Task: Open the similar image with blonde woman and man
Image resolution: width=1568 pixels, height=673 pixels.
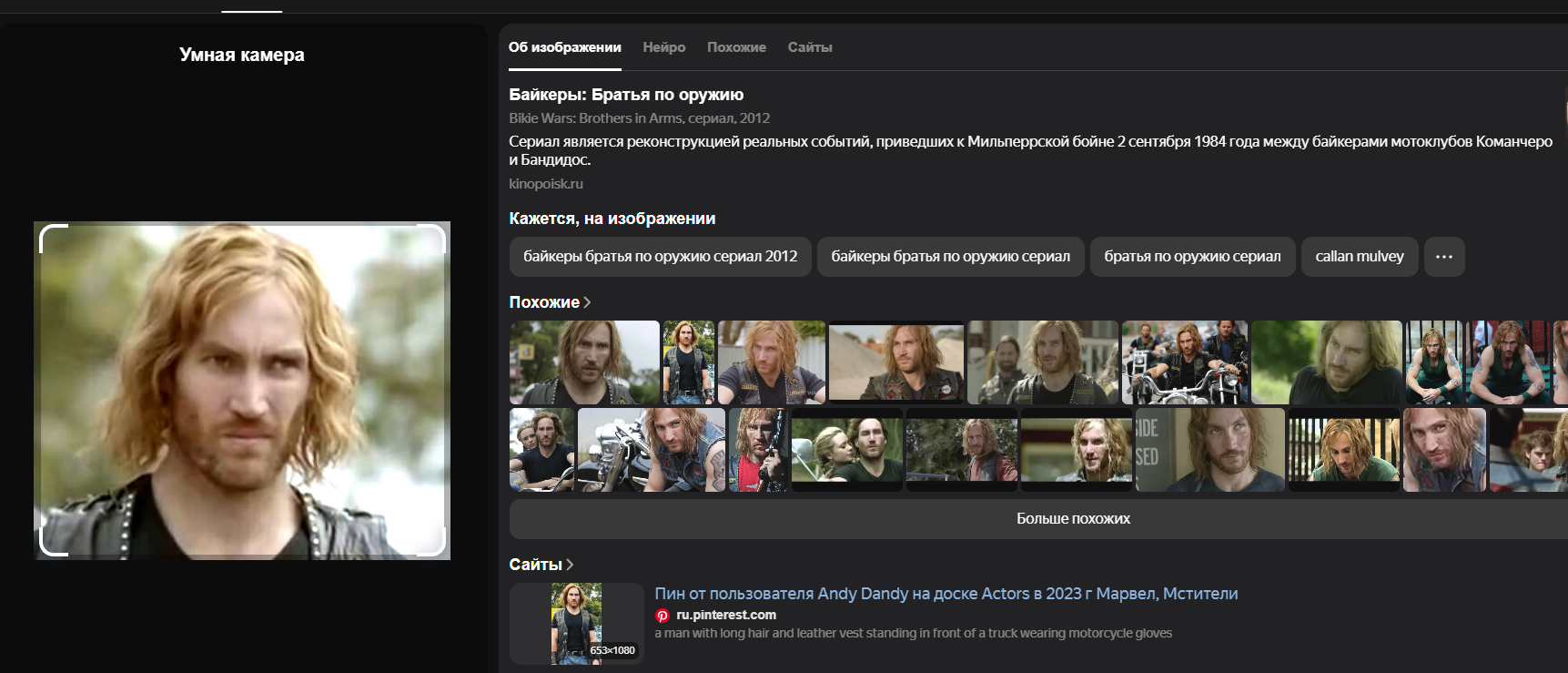Action: click(x=847, y=450)
